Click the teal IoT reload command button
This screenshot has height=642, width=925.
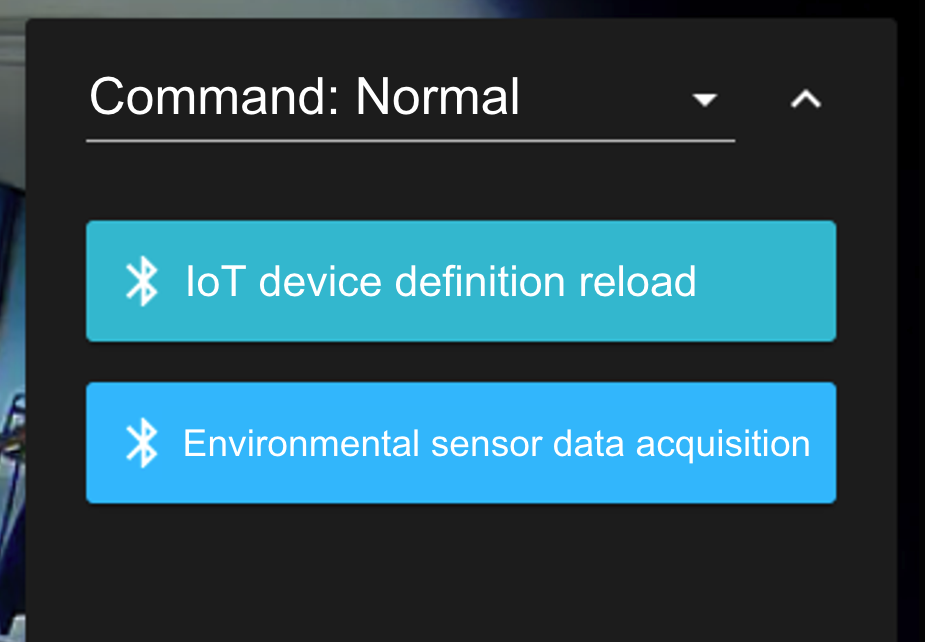point(460,282)
